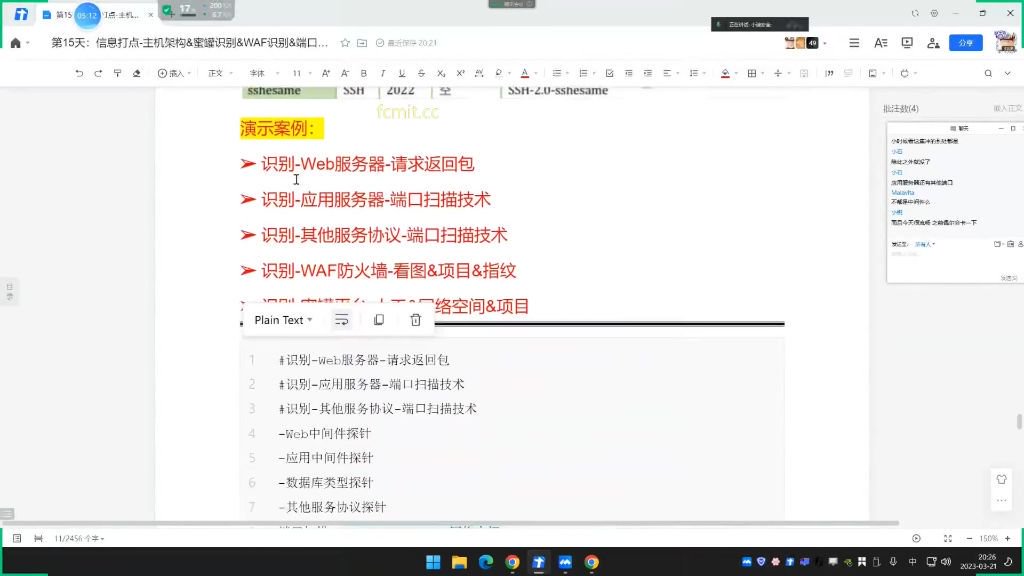
Task: Decrease font size with A- icon
Action: [x=345, y=73]
